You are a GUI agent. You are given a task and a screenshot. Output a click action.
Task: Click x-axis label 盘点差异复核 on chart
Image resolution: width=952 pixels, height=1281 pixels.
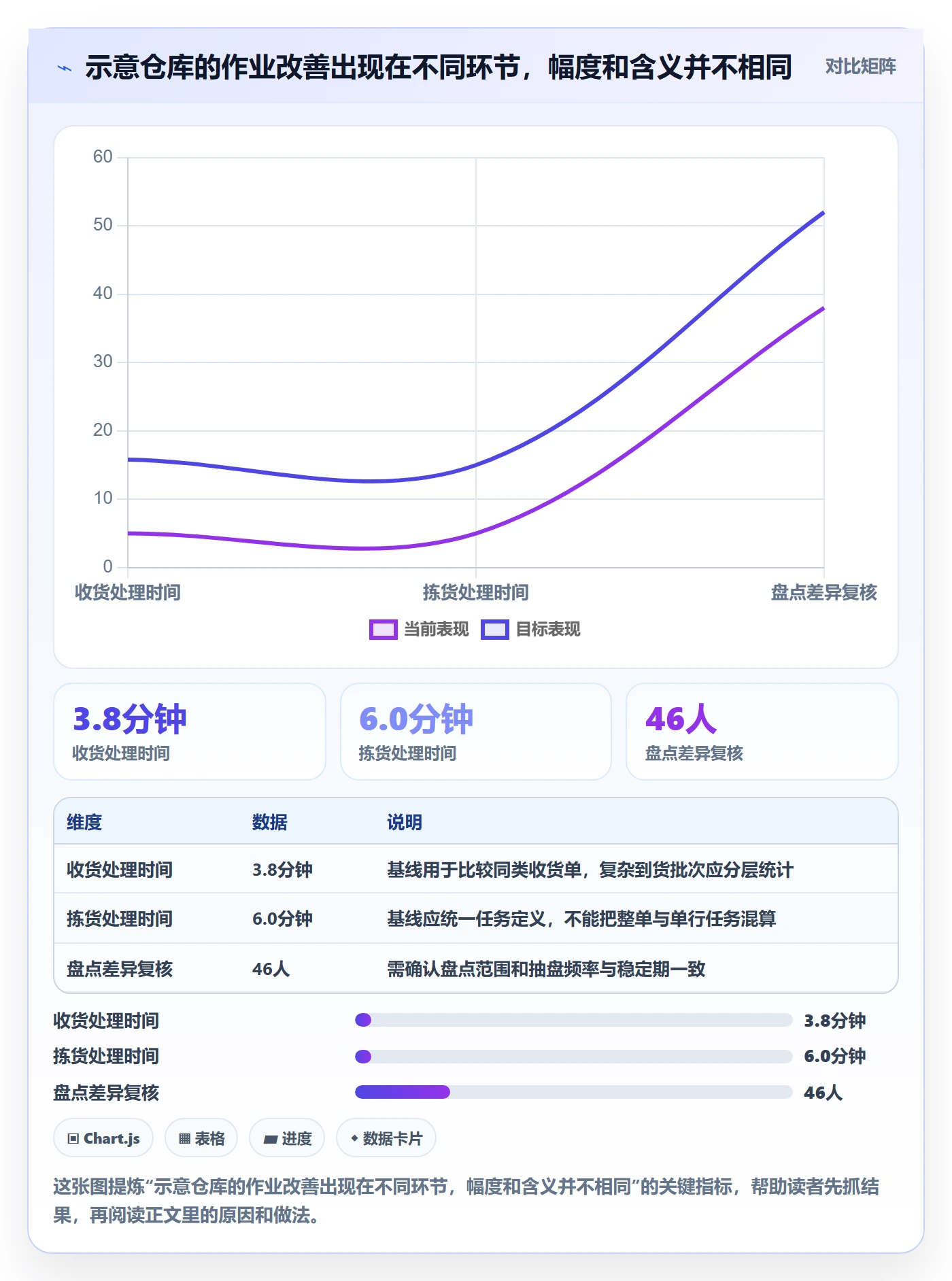point(824,592)
